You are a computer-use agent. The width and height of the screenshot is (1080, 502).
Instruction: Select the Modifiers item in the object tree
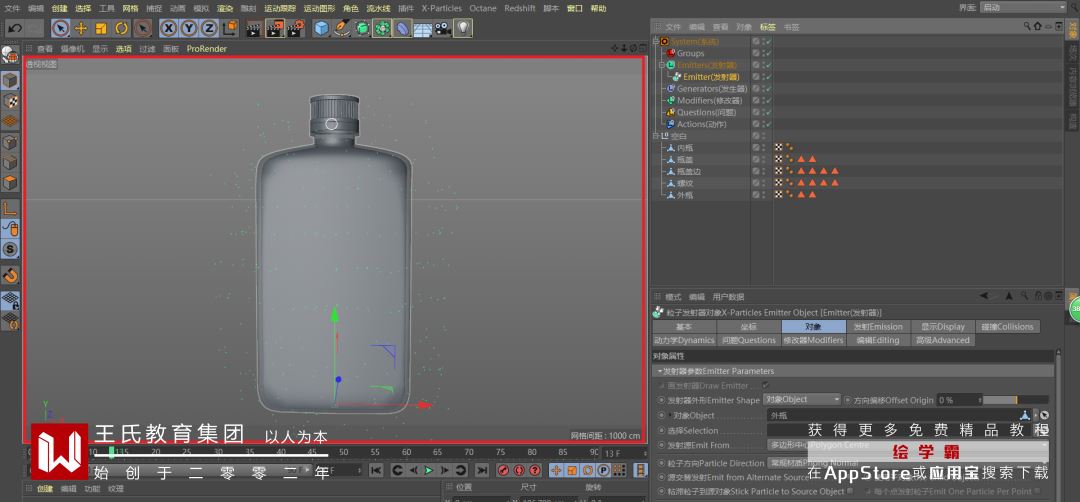(709, 101)
